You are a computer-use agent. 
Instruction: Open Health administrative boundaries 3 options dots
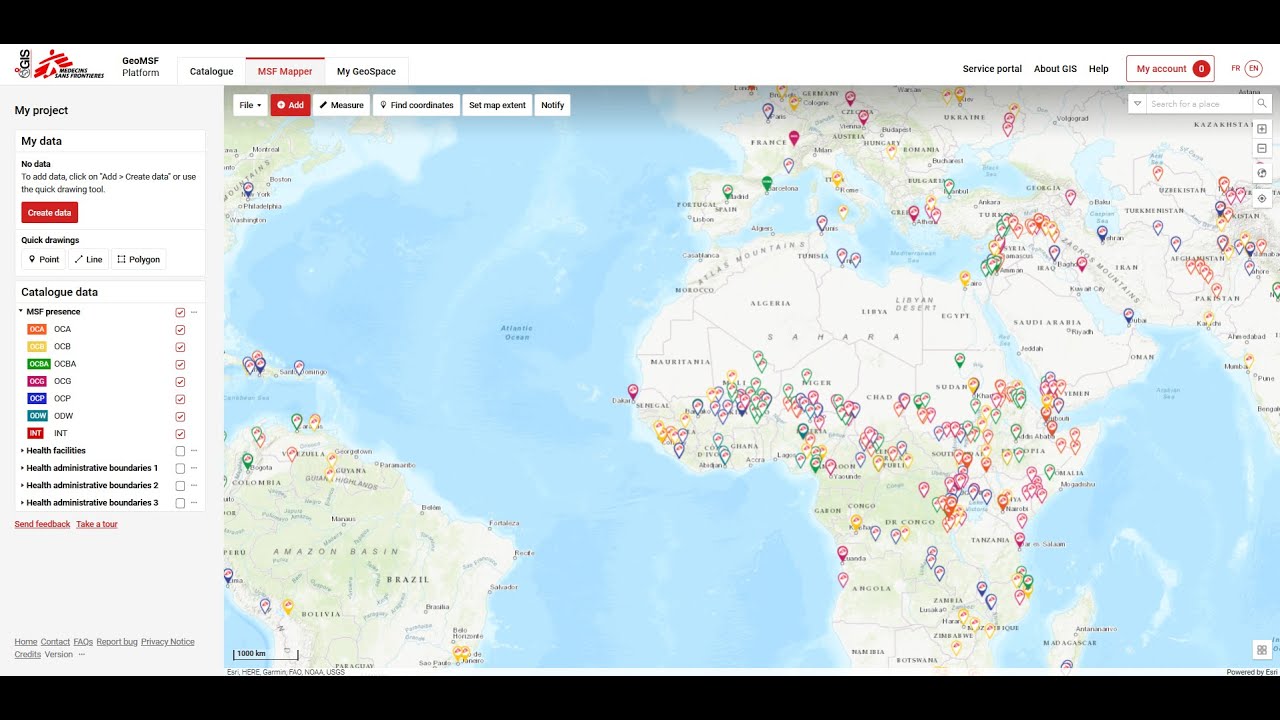(x=194, y=503)
